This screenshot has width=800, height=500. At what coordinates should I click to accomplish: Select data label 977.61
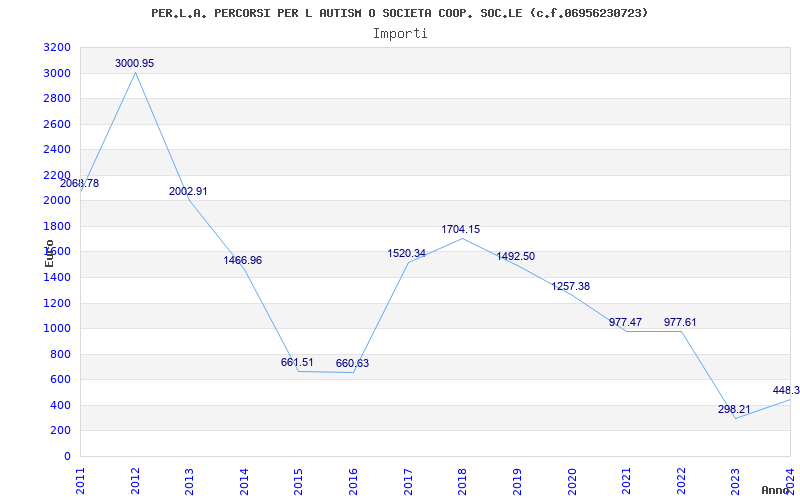coord(680,322)
